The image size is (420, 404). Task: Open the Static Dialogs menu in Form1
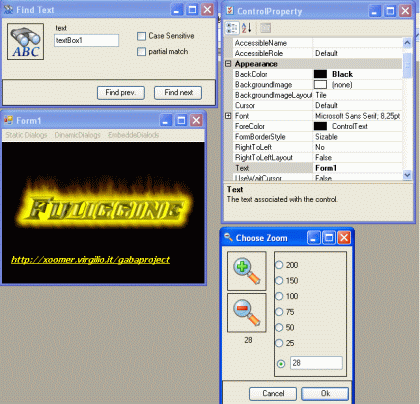point(26,135)
